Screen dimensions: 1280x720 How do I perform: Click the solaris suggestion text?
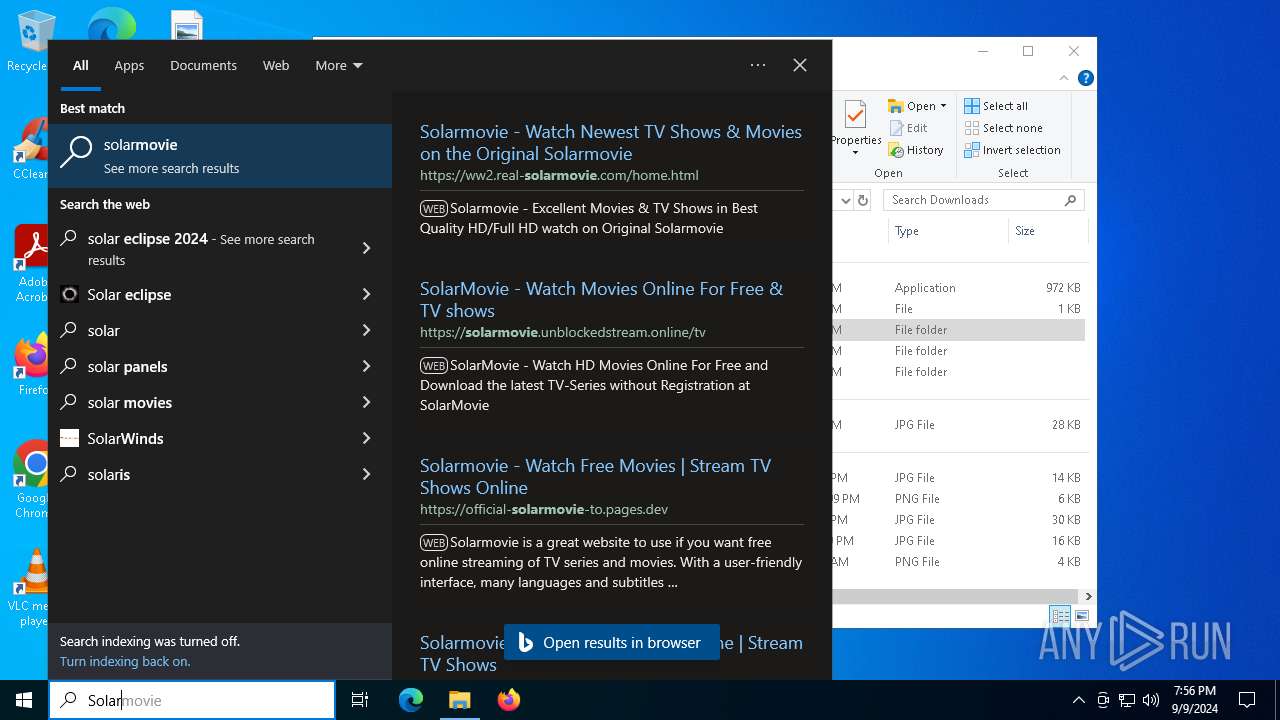pos(109,474)
